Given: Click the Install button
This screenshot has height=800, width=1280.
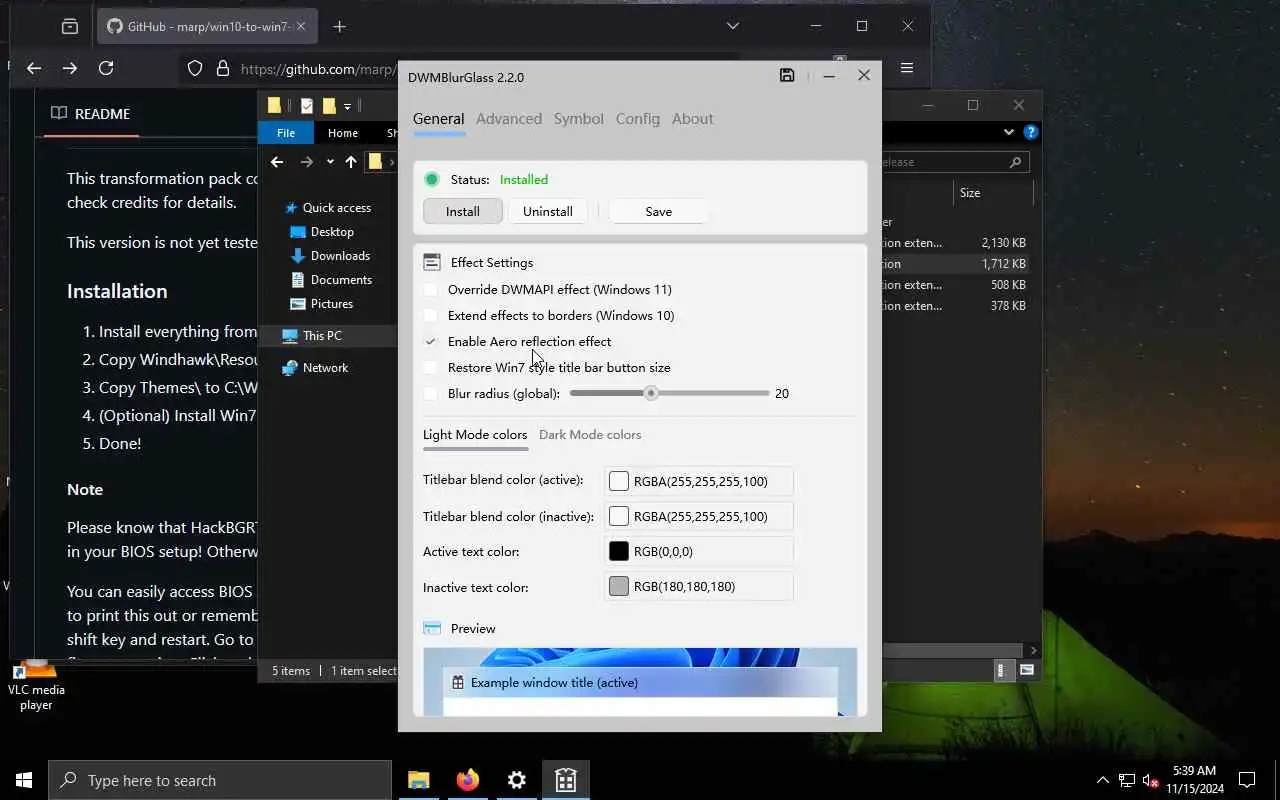Looking at the screenshot, I should [462, 211].
